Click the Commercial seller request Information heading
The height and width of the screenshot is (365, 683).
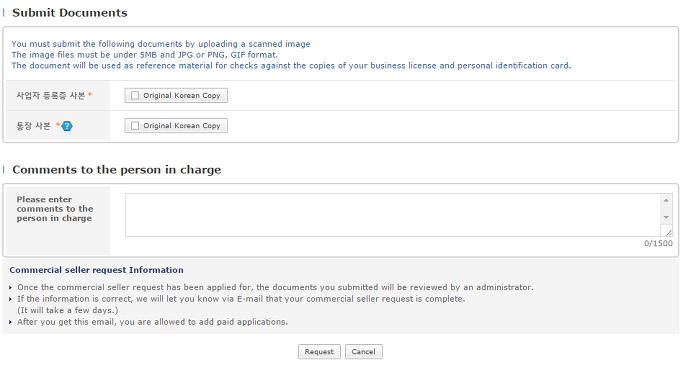point(96,270)
